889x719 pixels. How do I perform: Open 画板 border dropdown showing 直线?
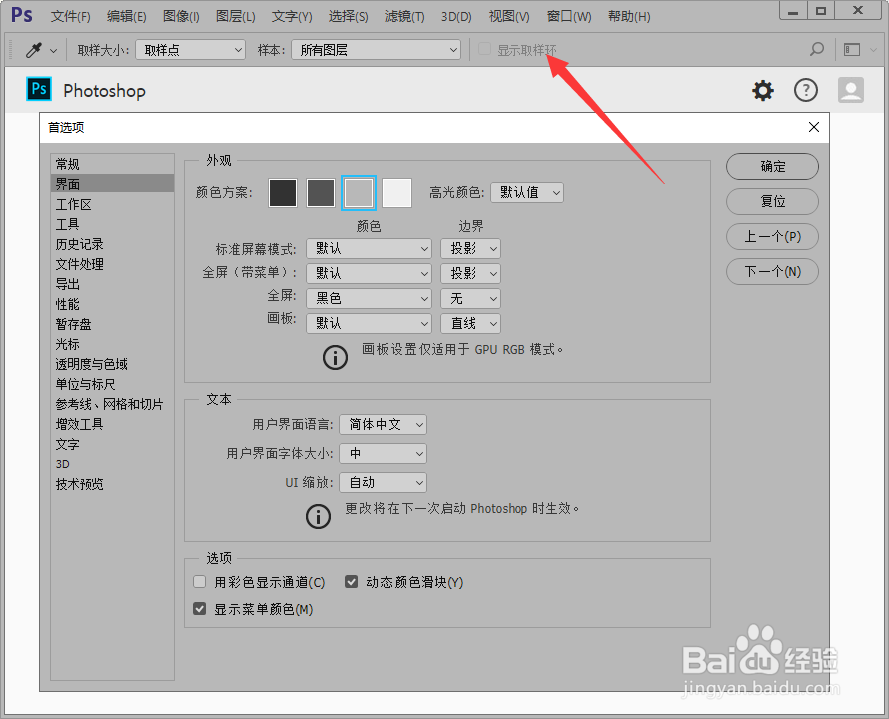pos(471,323)
